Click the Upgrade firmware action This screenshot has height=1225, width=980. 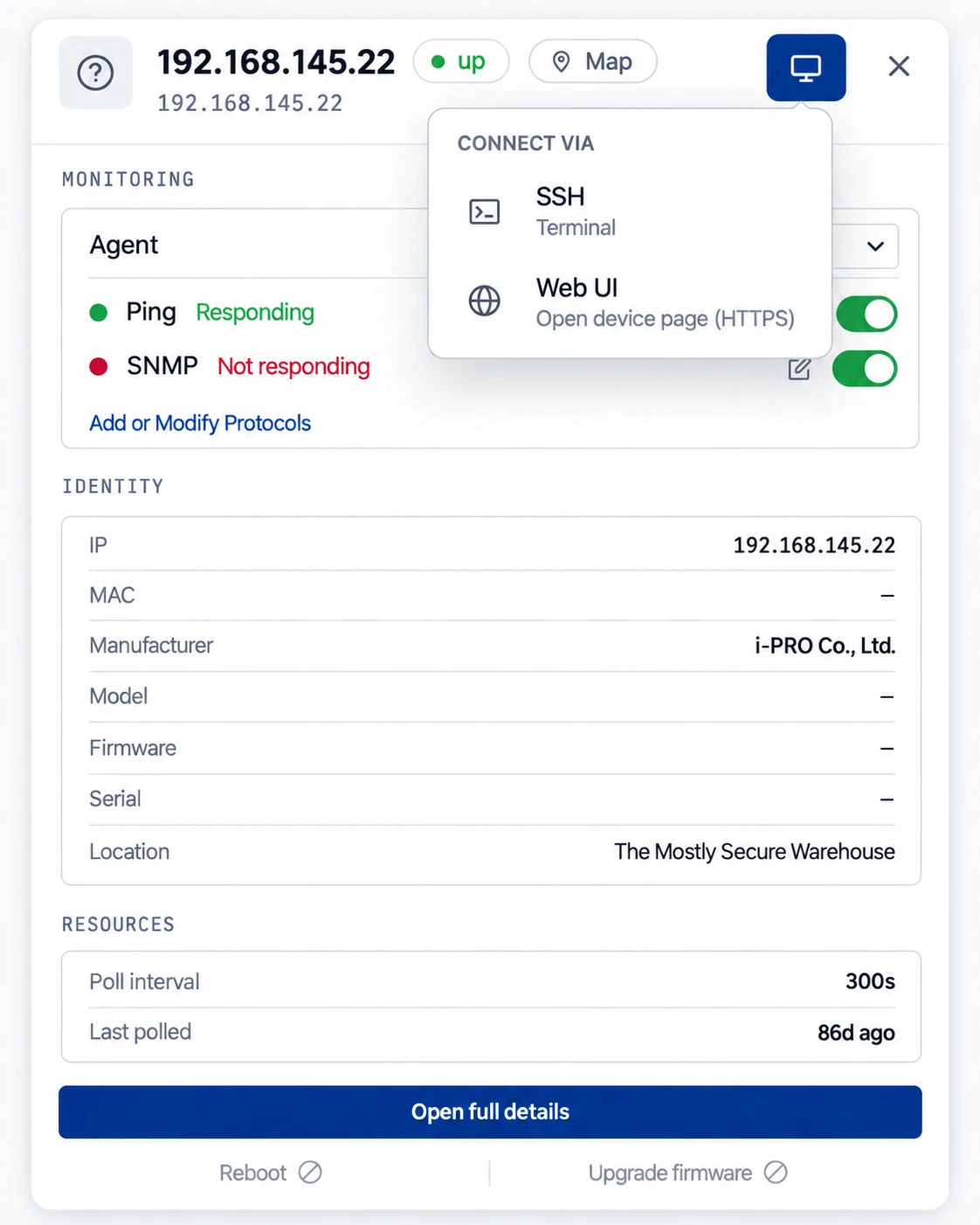687,1173
